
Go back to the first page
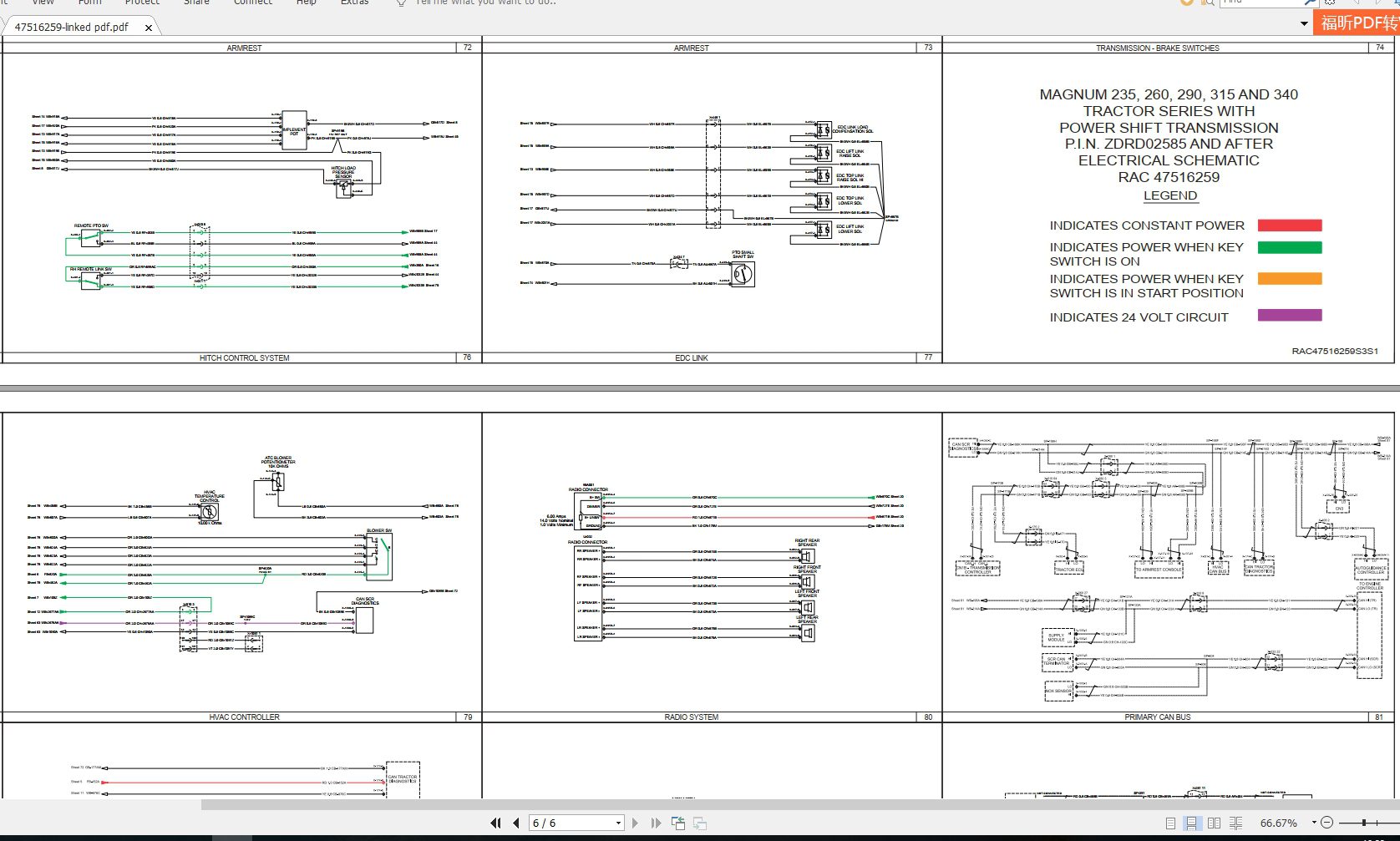(x=496, y=823)
